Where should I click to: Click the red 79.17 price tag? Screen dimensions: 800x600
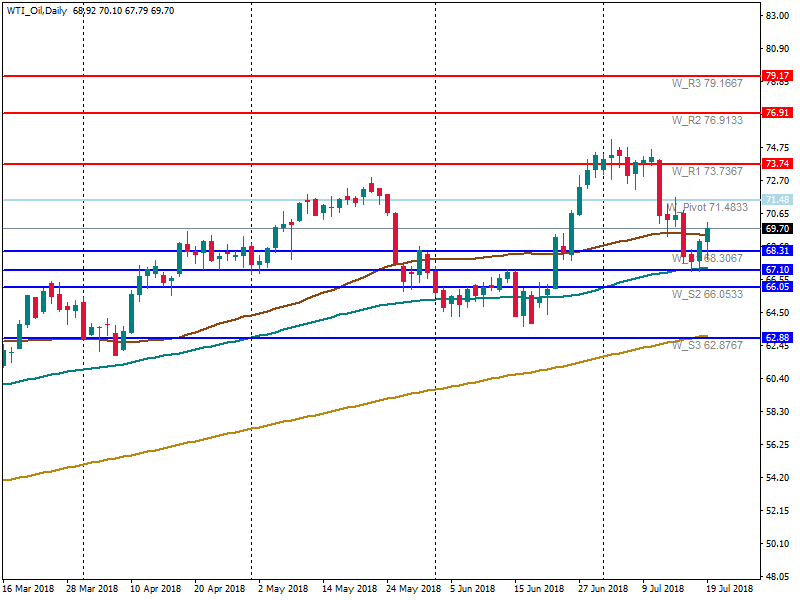coord(777,76)
